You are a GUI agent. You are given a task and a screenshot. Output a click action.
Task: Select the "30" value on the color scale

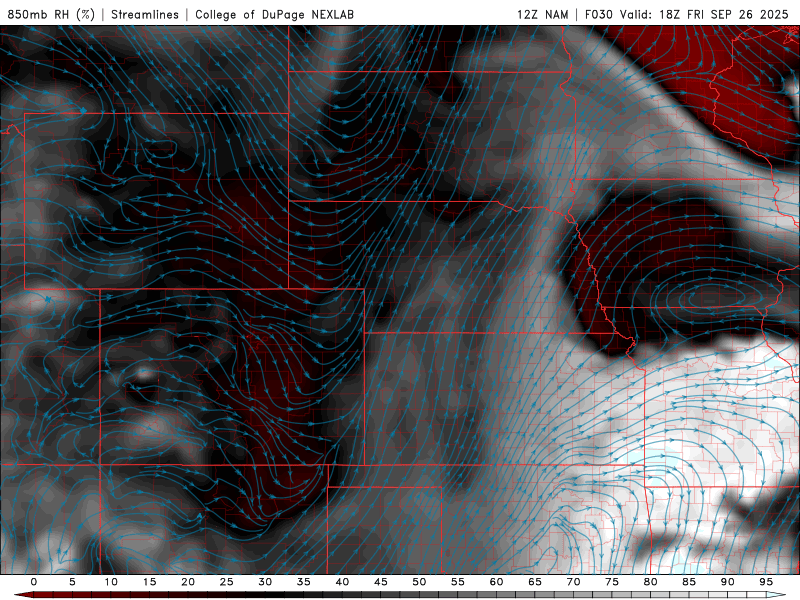[x=265, y=582]
